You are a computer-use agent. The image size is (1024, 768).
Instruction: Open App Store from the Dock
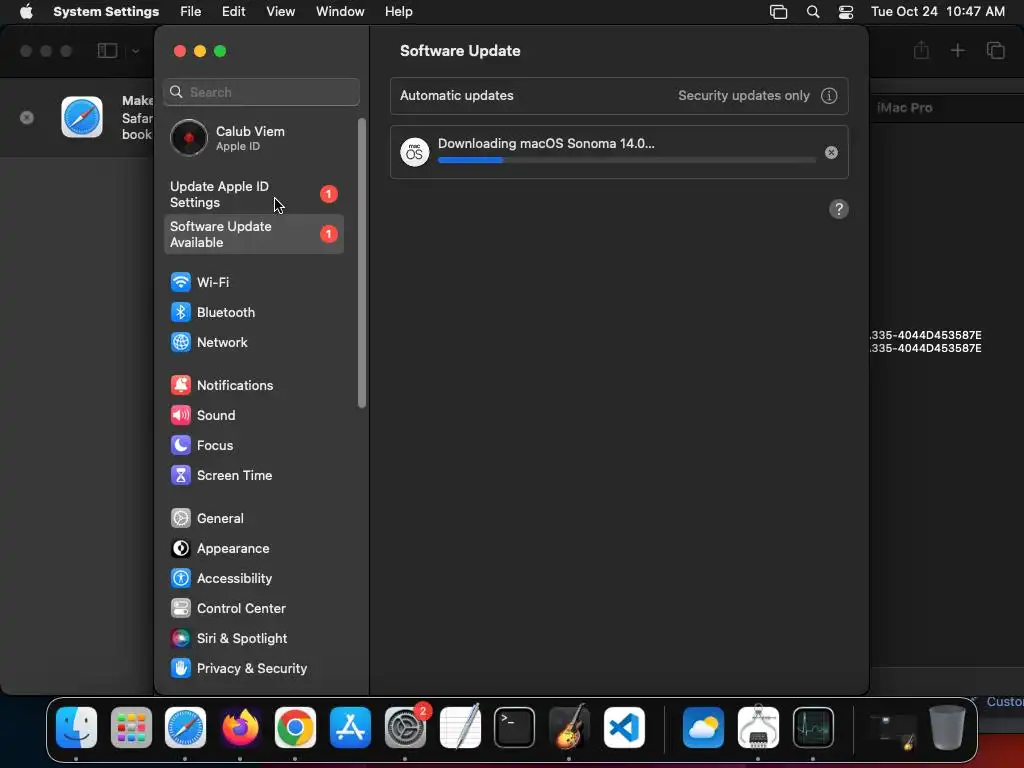(350, 727)
